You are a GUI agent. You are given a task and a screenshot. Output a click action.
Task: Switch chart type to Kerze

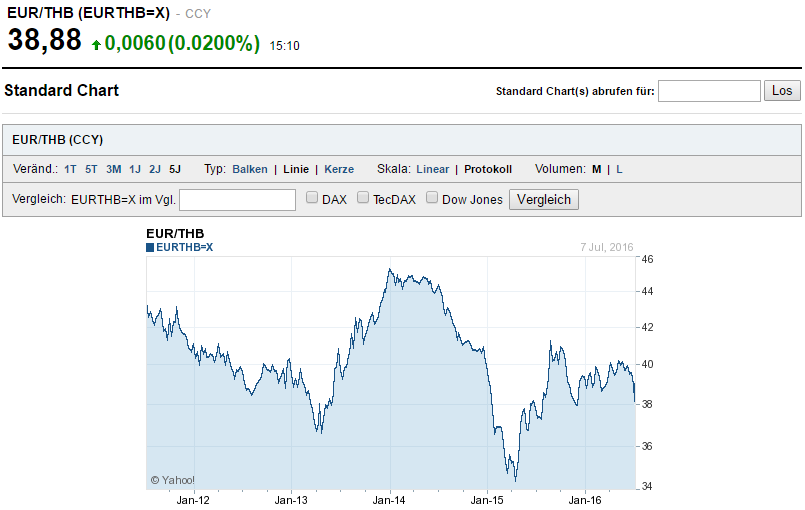tap(339, 169)
